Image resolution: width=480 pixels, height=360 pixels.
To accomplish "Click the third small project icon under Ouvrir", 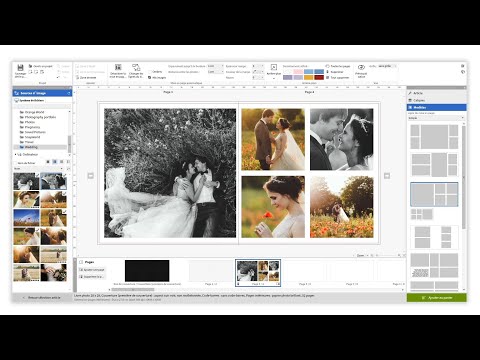I will (42, 72).
